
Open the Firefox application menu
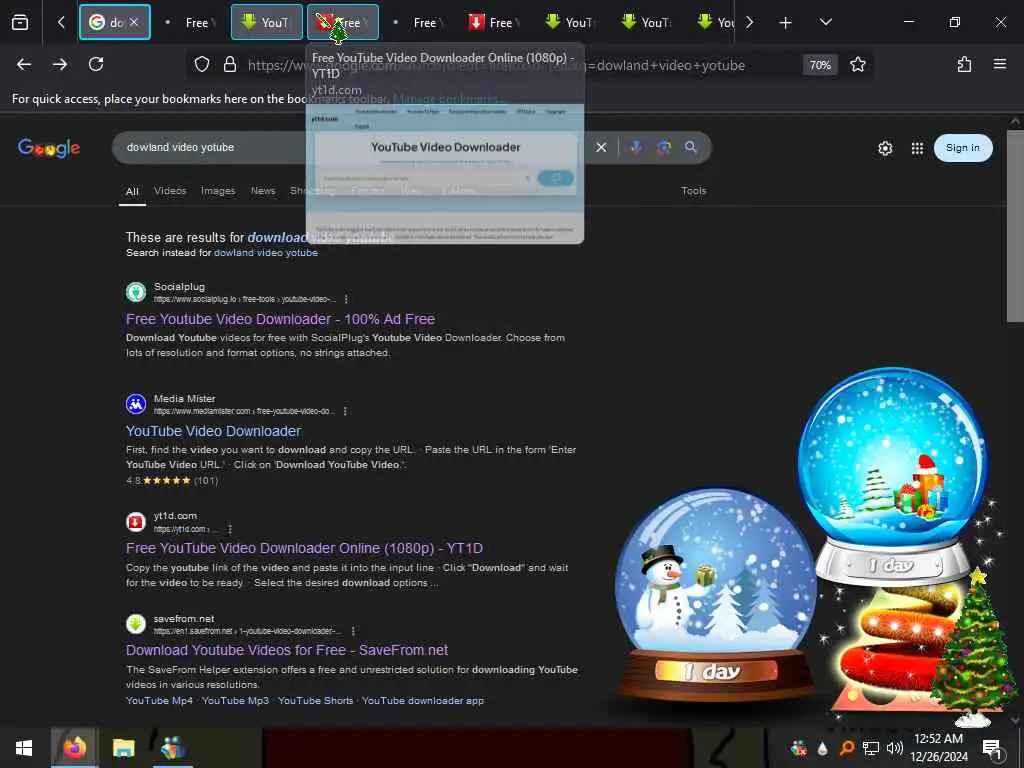(999, 65)
